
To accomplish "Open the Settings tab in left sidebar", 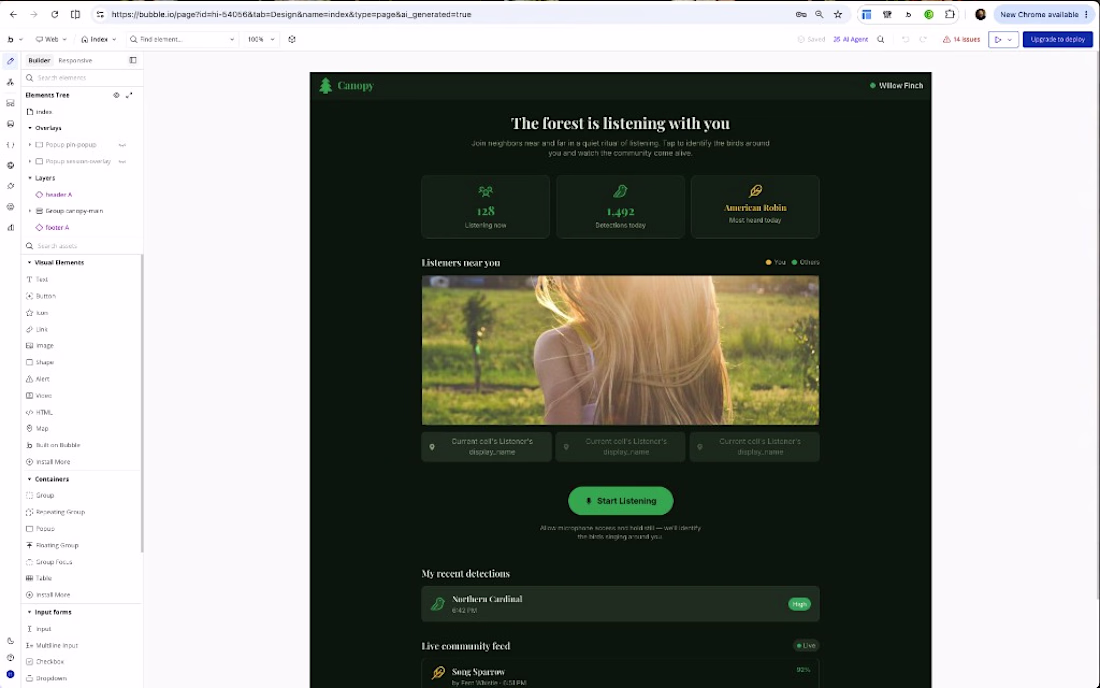I will 10,207.
